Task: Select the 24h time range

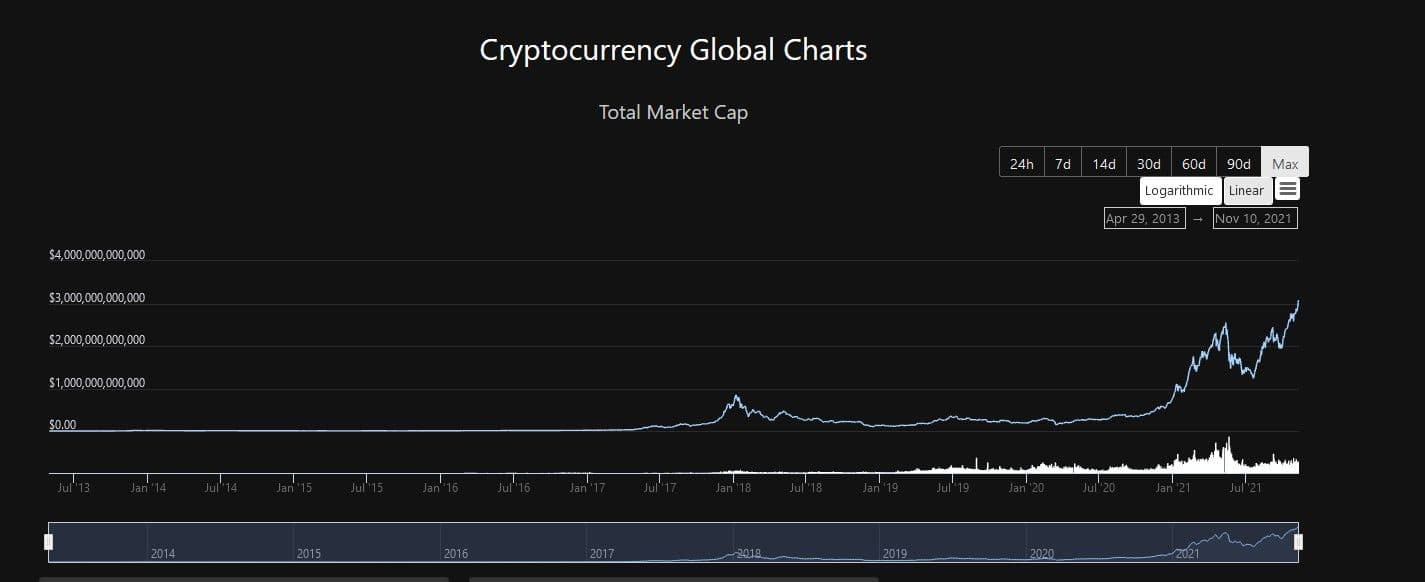Action: [x=1021, y=163]
